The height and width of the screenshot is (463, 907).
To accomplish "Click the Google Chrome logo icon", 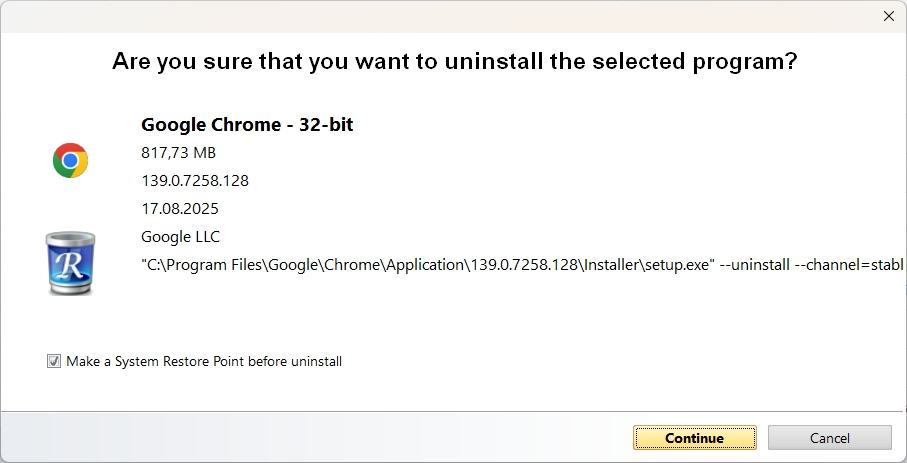I will (x=70, y=160).
